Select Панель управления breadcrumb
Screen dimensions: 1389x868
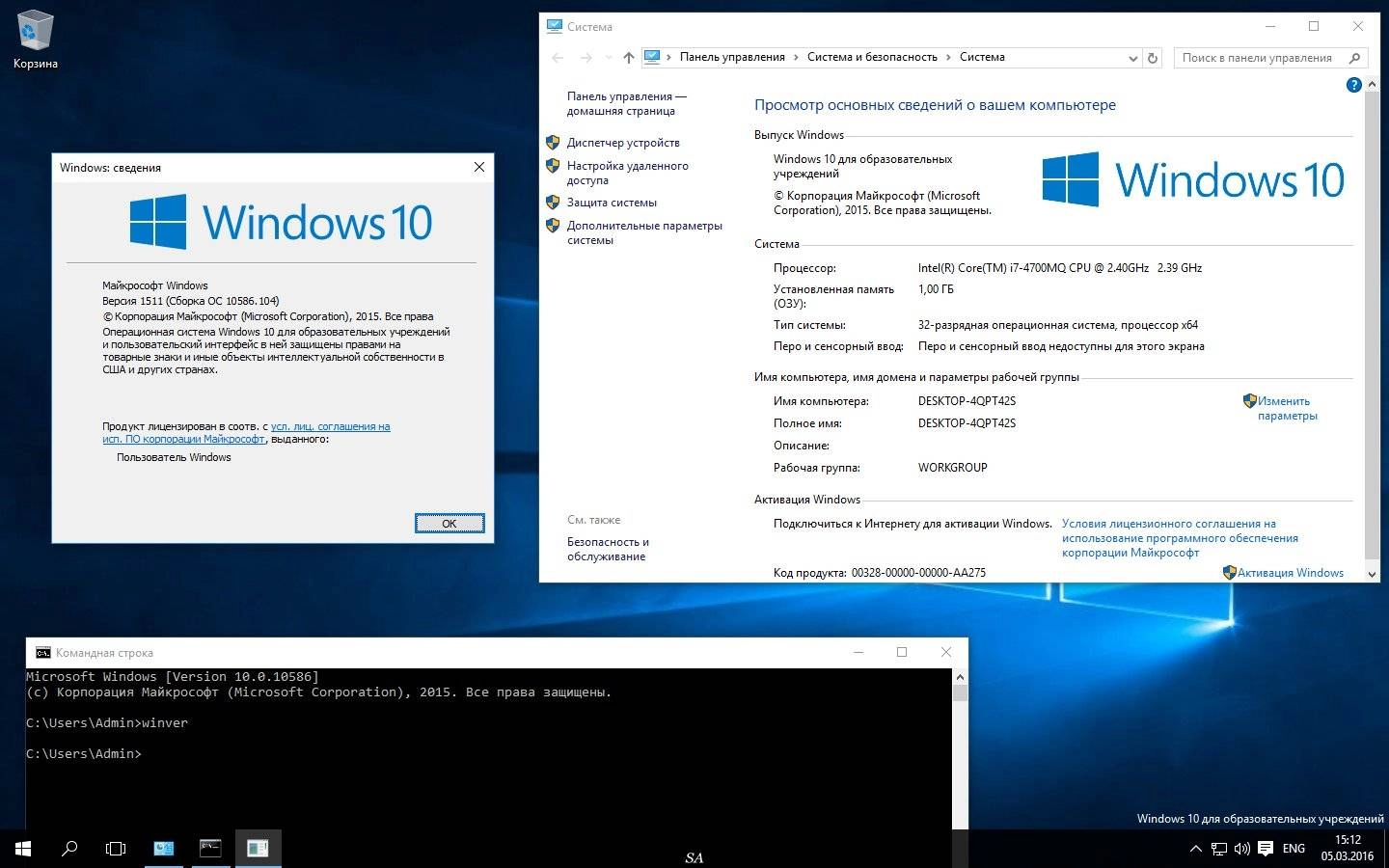point(732,57)
